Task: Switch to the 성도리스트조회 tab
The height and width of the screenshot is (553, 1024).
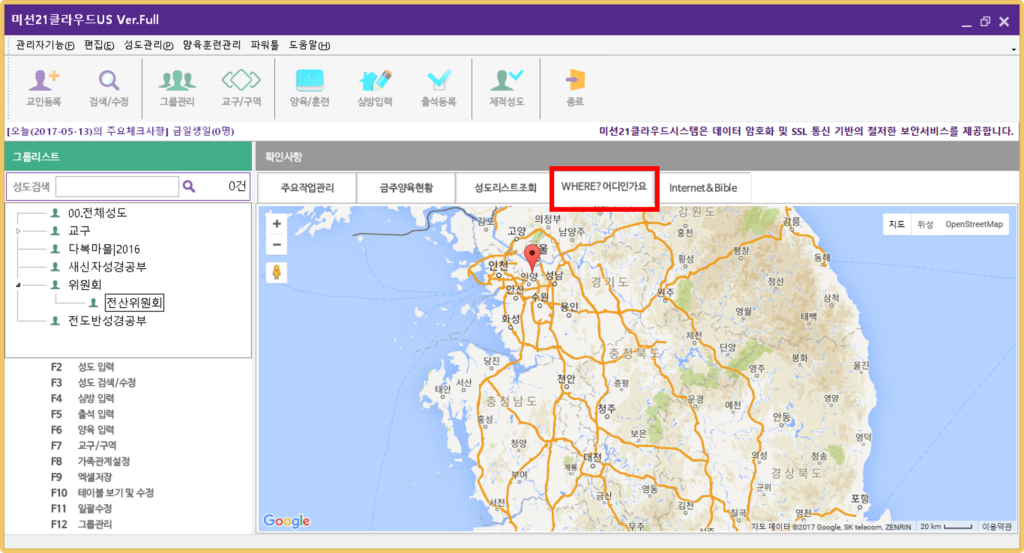Action: click(505, 188)
